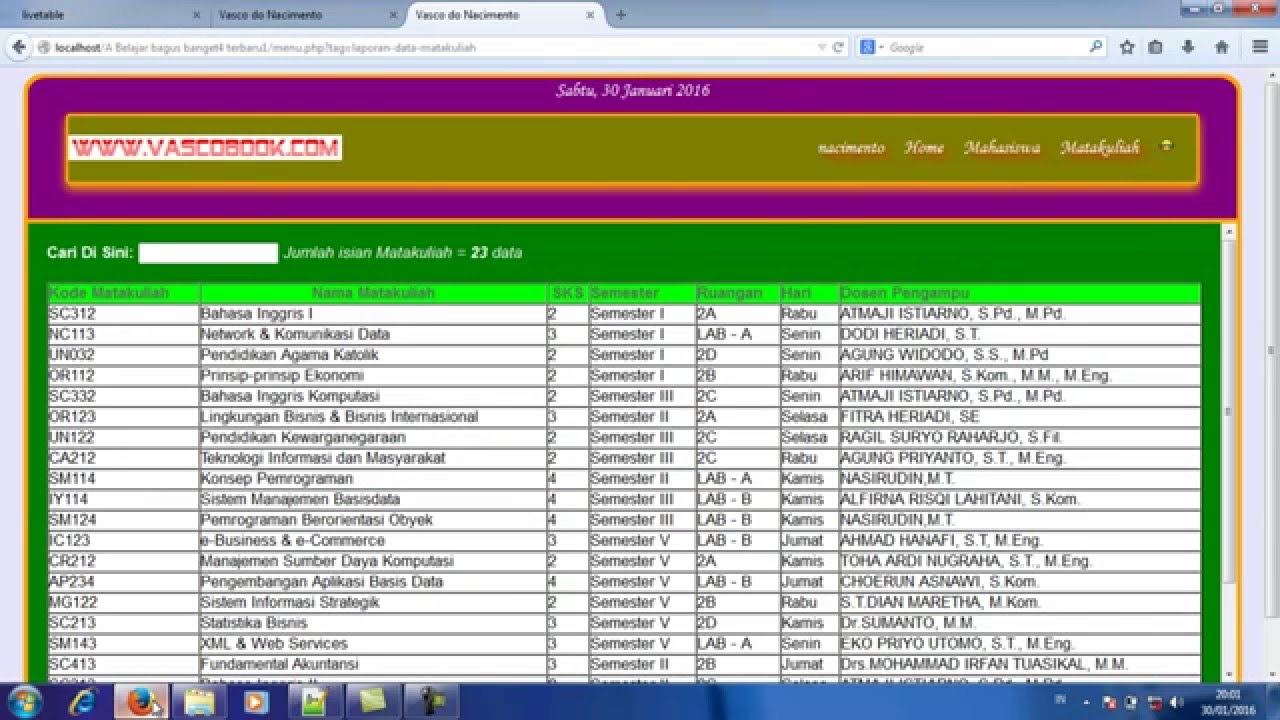The height and width of the screenshot is (720, 1280).
Task: Select the SC312 code cell
Action: tap(124, 314)
